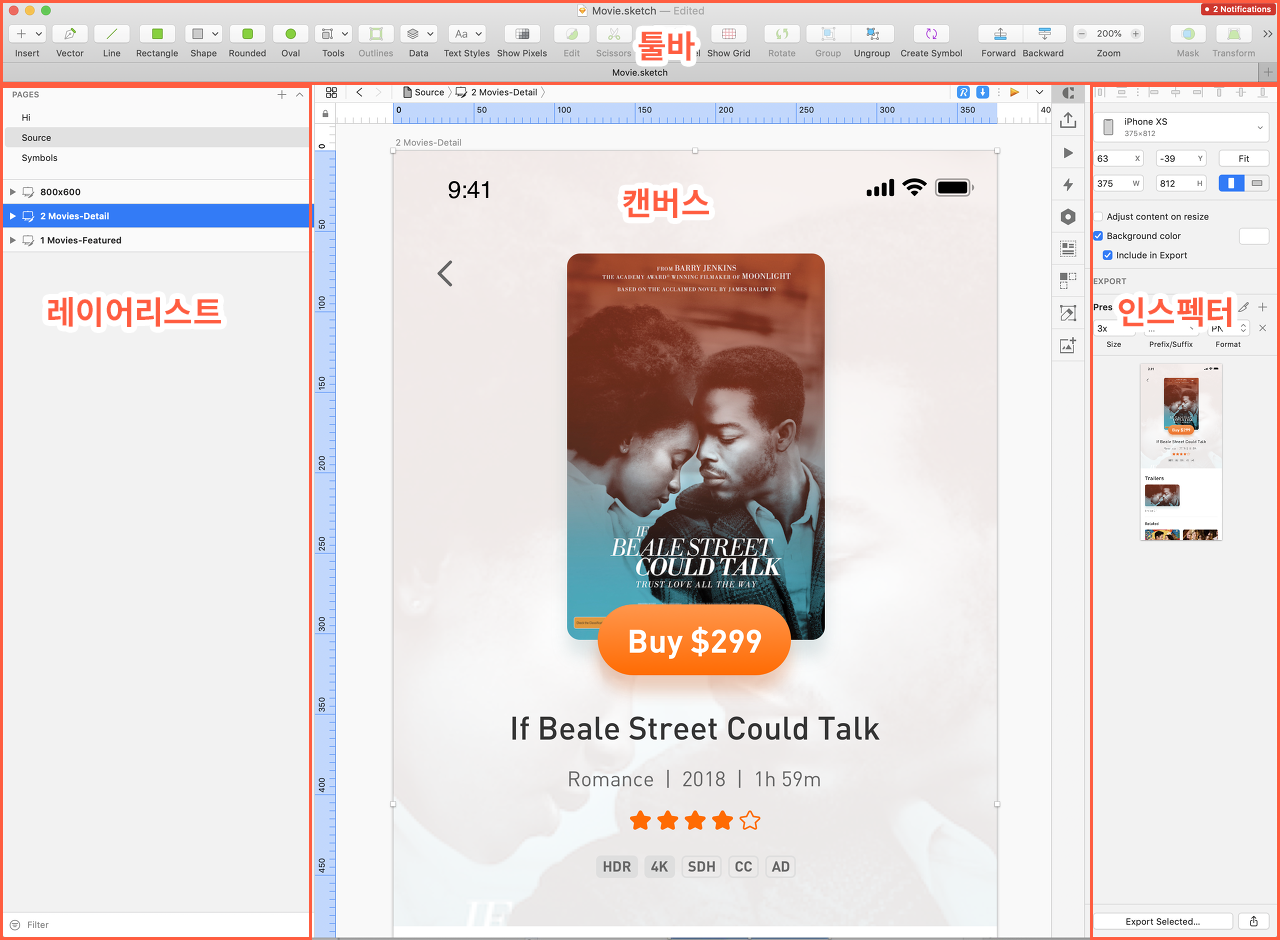Choose the Line tool in toolbar

click(112, 34)
